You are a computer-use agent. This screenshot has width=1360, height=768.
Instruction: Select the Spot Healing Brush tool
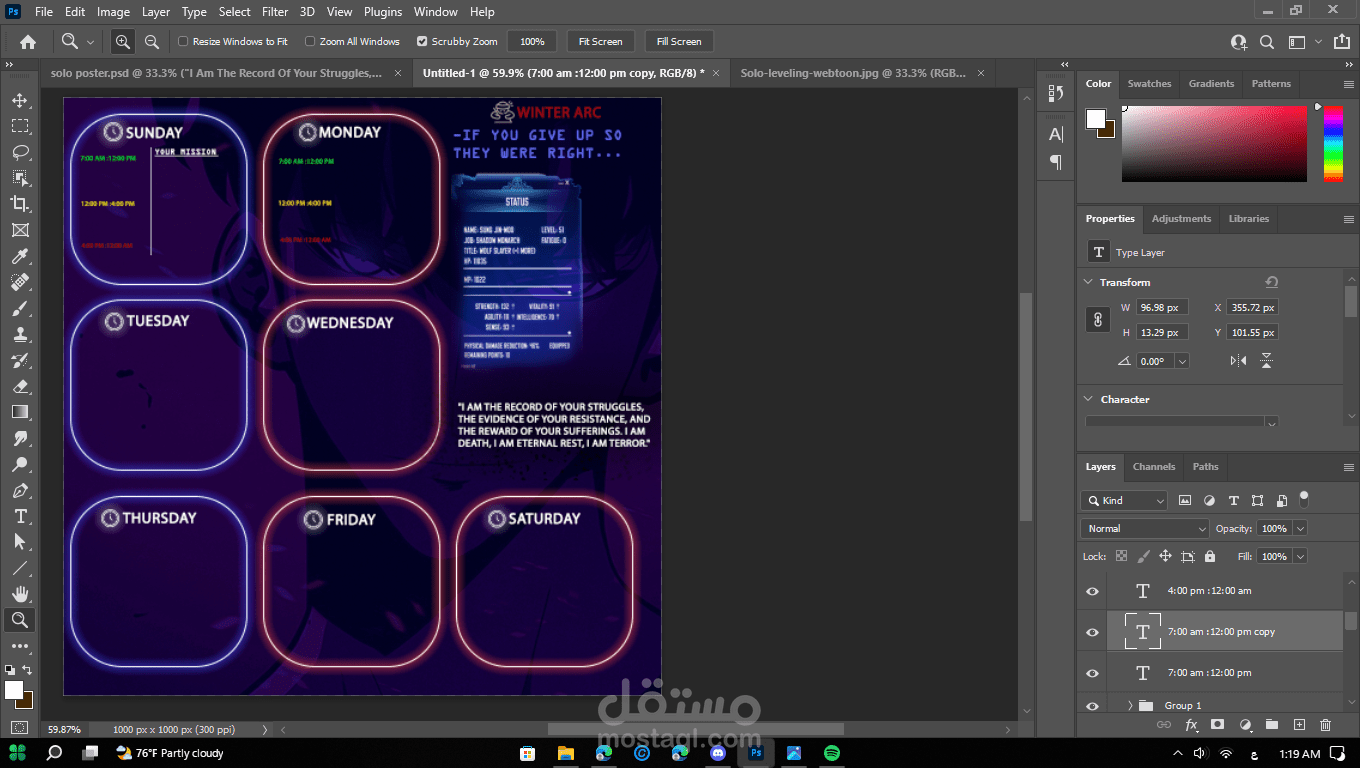(20, 282)
